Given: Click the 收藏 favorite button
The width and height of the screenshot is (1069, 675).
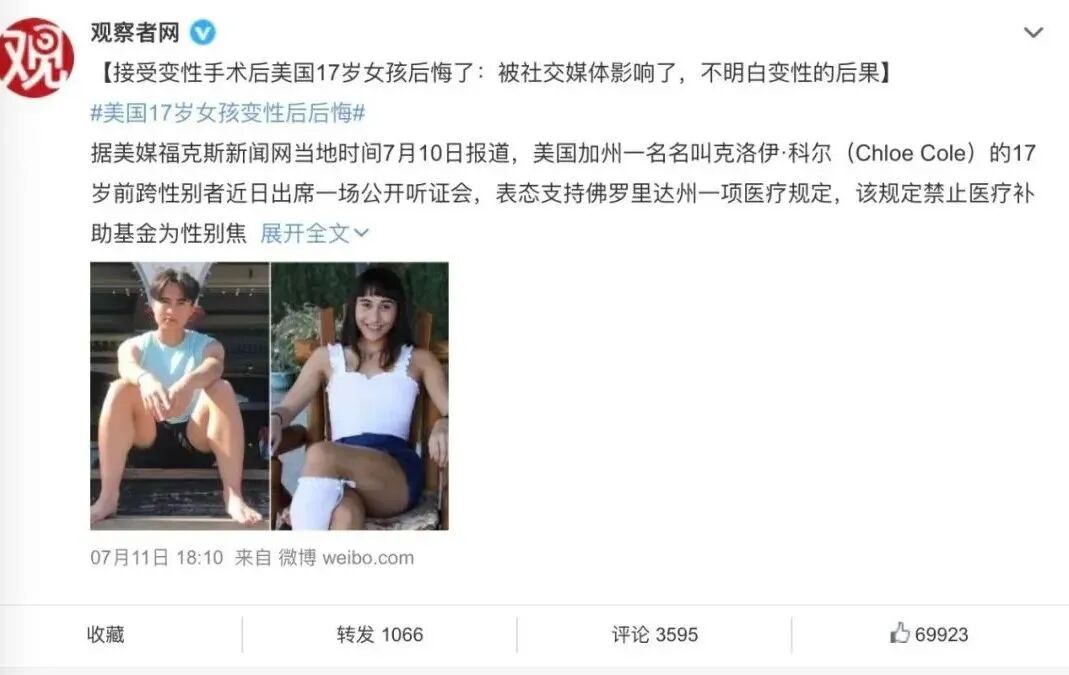Looking at the screenshot, I should click(106, 634).
